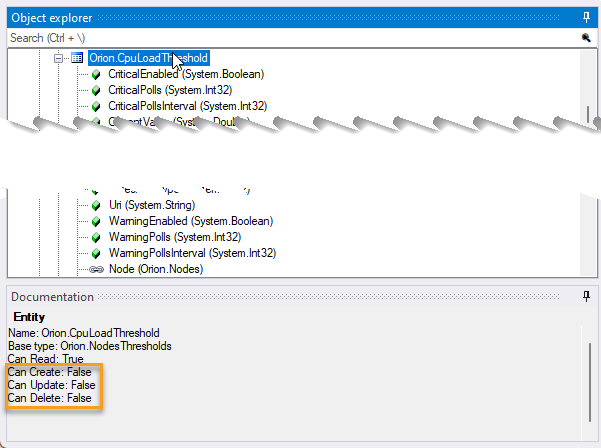Click the green icon beside CriticalEnabled
Image resolution: width=601 pixels, height=448 pixels.
pos(96,74)
